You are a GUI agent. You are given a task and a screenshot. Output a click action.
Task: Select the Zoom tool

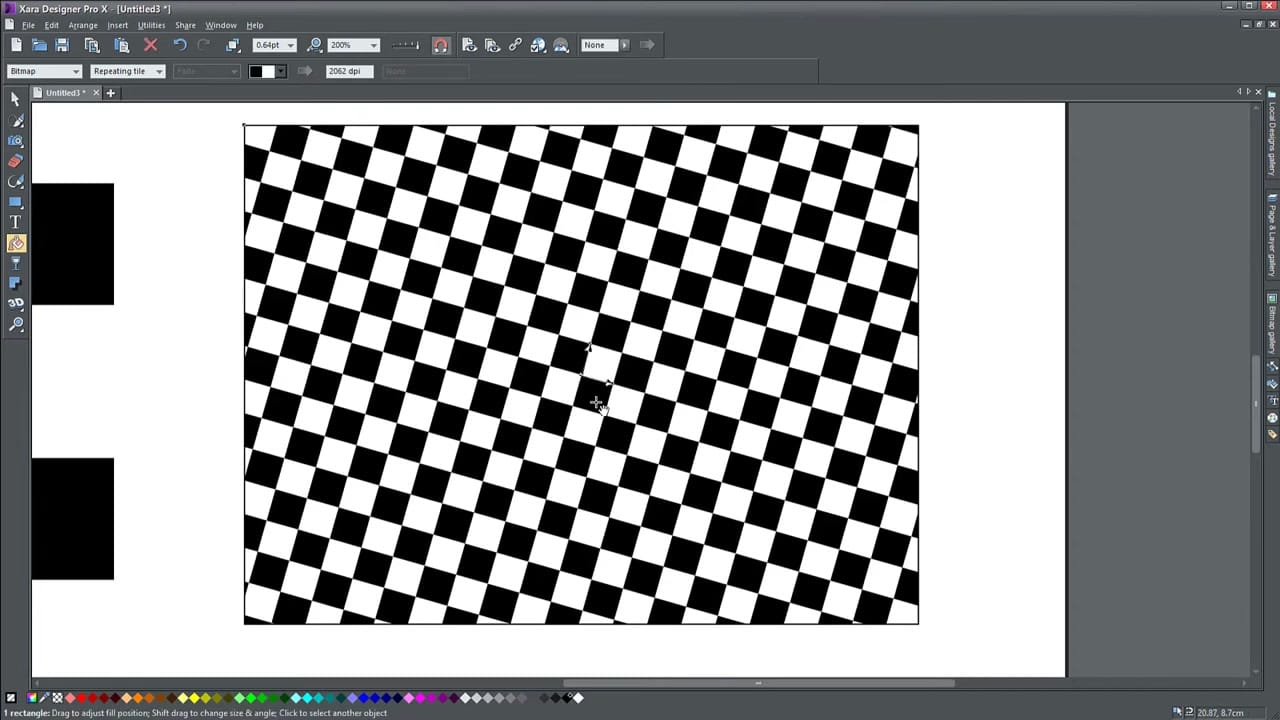click(x=16, y=324)
